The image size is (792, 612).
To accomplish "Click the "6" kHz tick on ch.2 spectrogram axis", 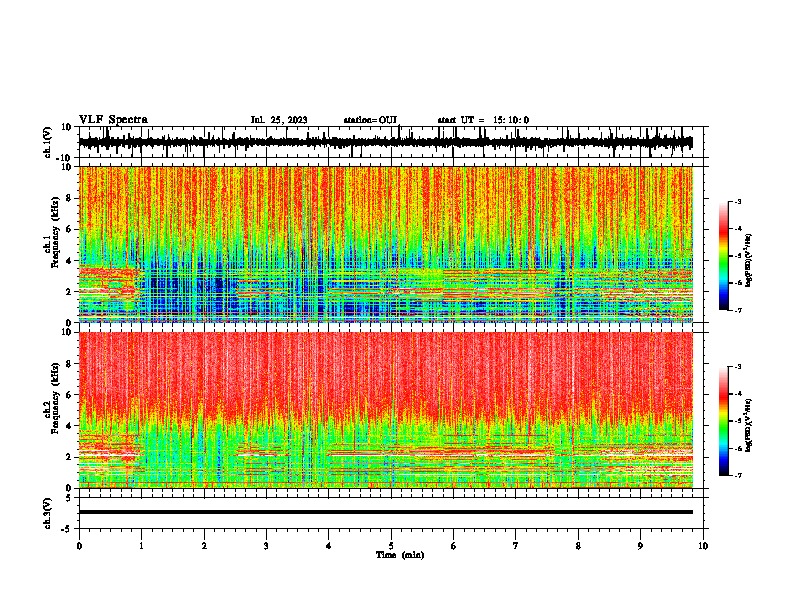I will coord(69,394).
